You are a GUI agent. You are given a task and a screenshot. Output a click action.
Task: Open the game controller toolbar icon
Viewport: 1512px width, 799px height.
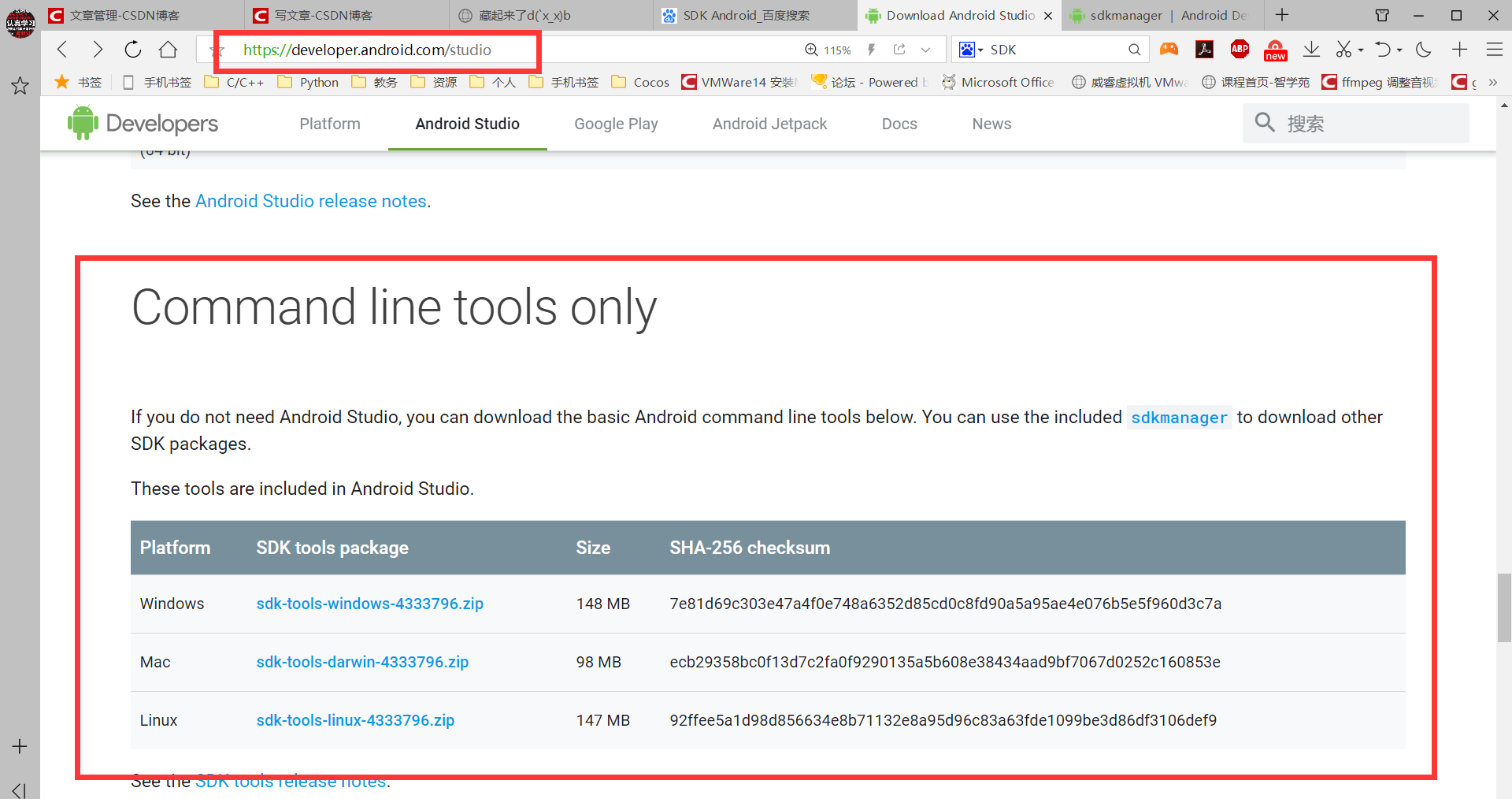pos(1169,50)
